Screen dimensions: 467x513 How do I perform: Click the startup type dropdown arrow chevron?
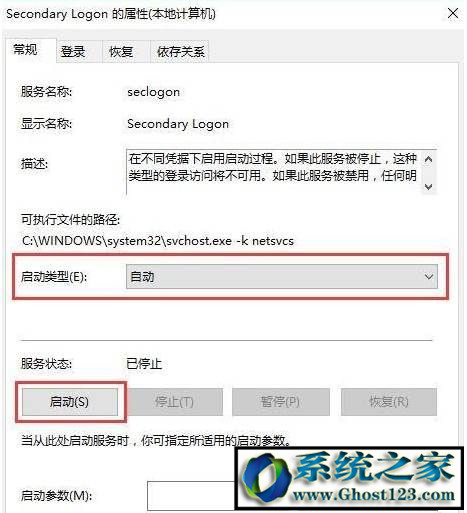tap(428, 277)
